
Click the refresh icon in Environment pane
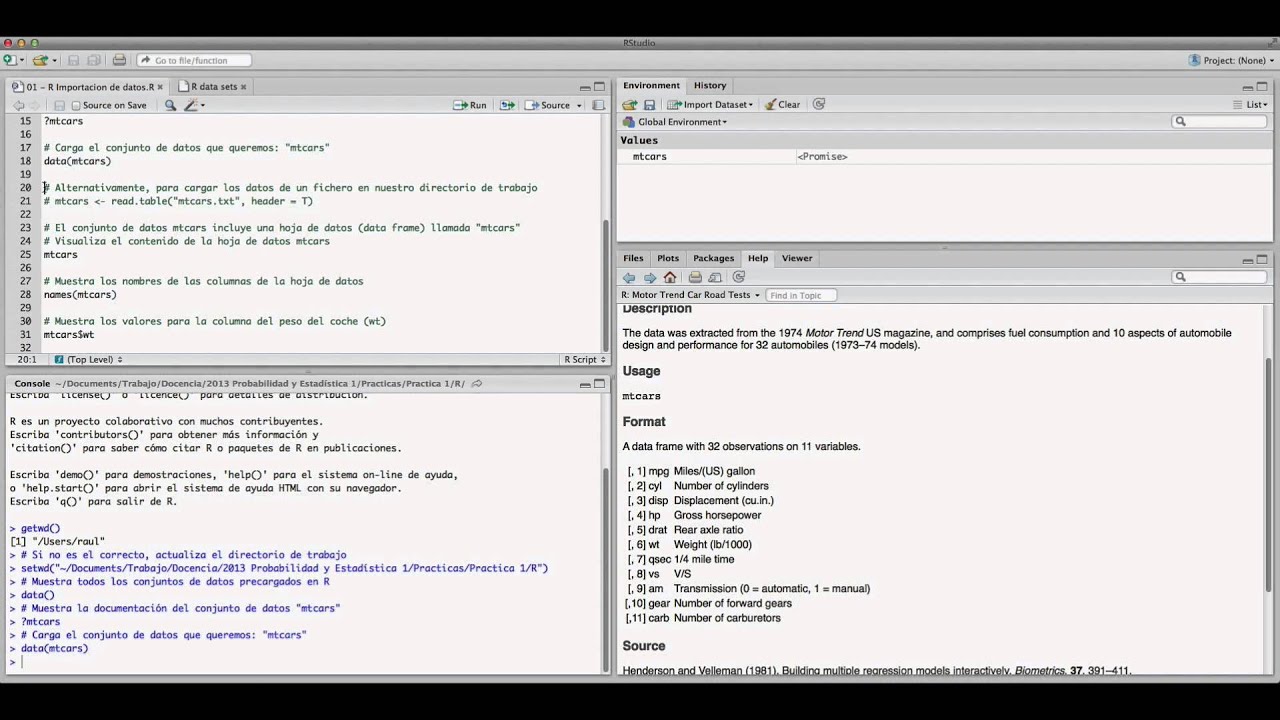pos(819,104)
